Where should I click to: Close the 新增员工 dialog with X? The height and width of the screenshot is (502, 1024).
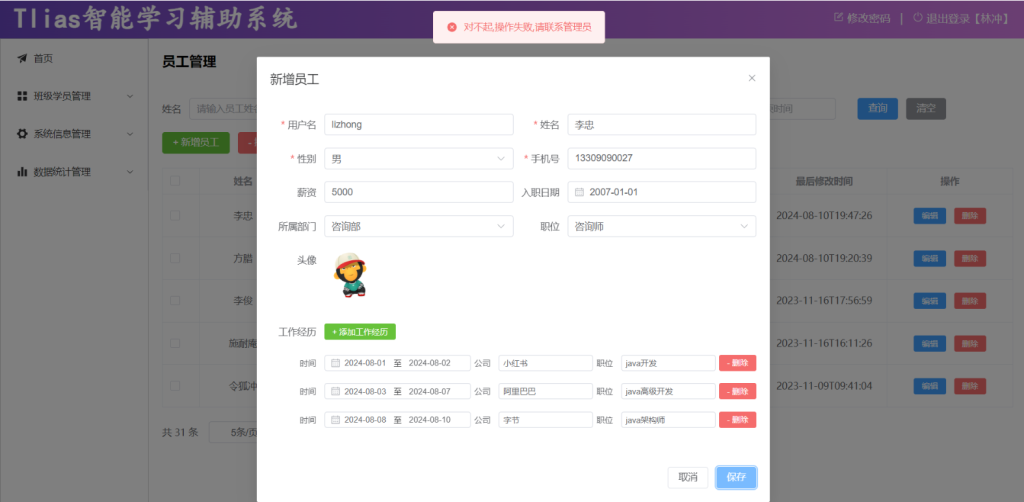(x=752, y=78)
